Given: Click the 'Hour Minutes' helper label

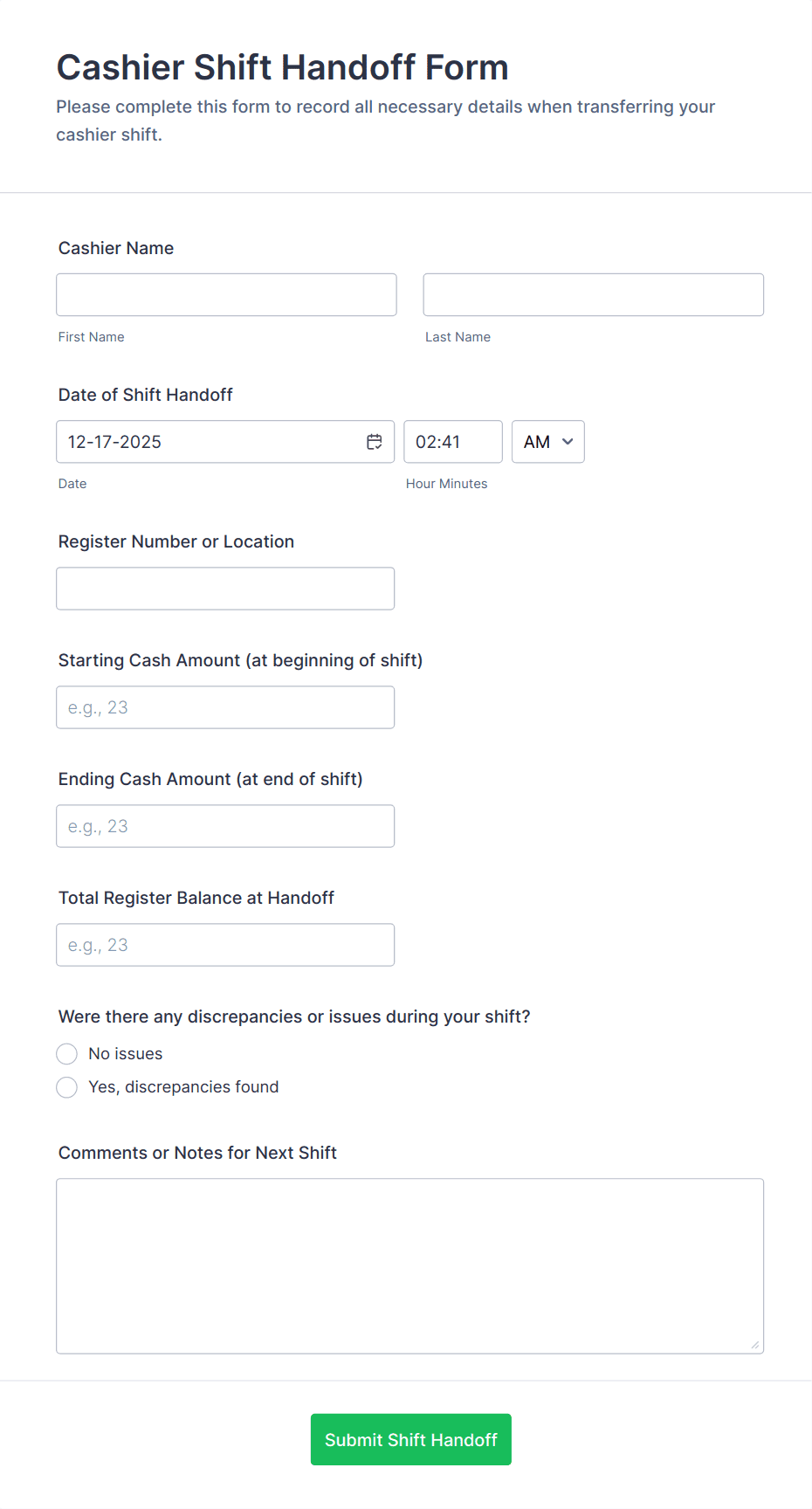Looking at the screenshot, I should (x=446, y=483).
